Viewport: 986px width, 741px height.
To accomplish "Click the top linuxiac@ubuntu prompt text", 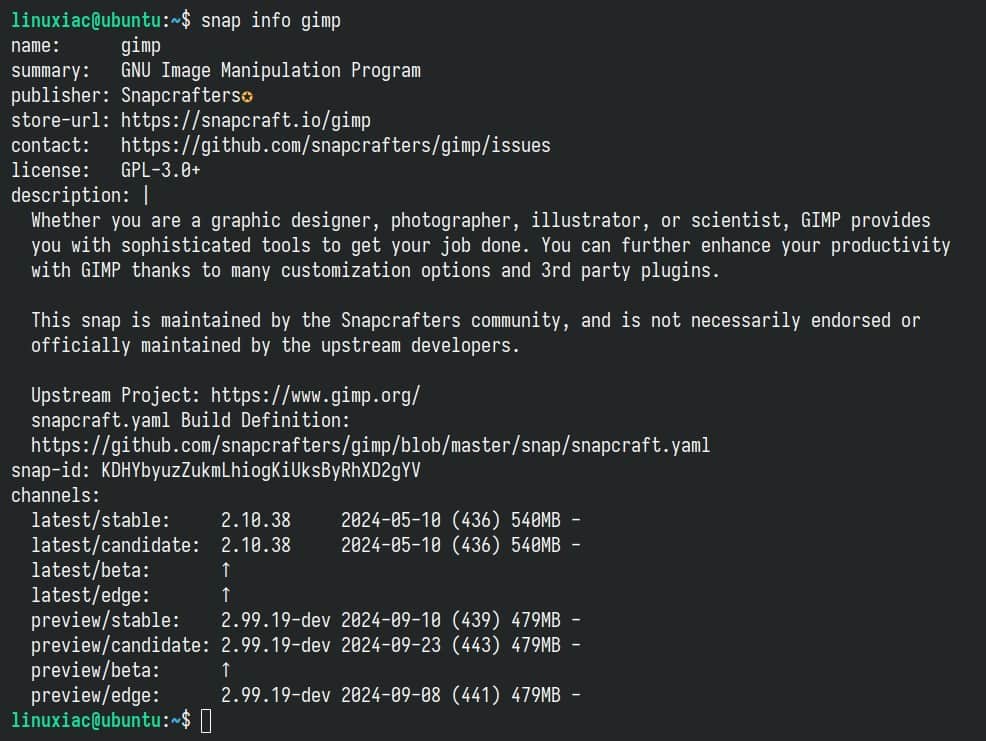I will tap(86, 21).
